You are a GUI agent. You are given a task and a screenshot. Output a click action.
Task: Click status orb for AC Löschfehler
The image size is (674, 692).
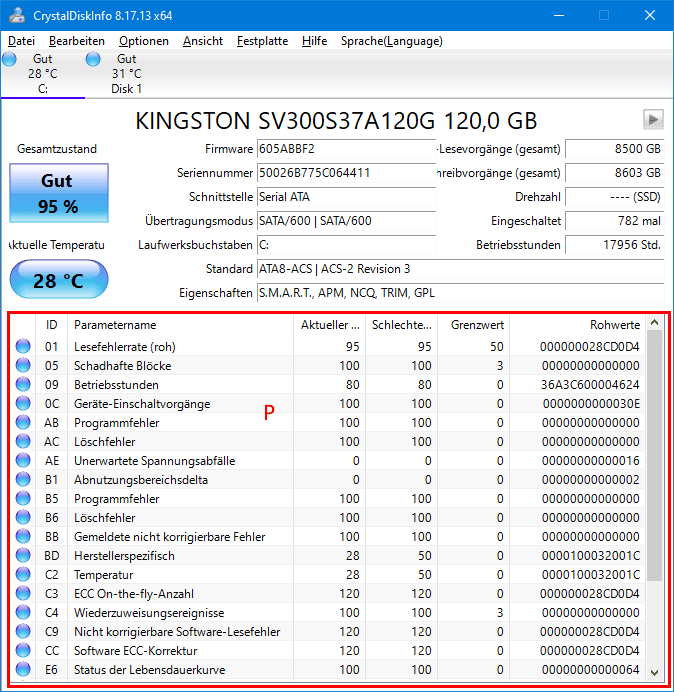[23, 441]
